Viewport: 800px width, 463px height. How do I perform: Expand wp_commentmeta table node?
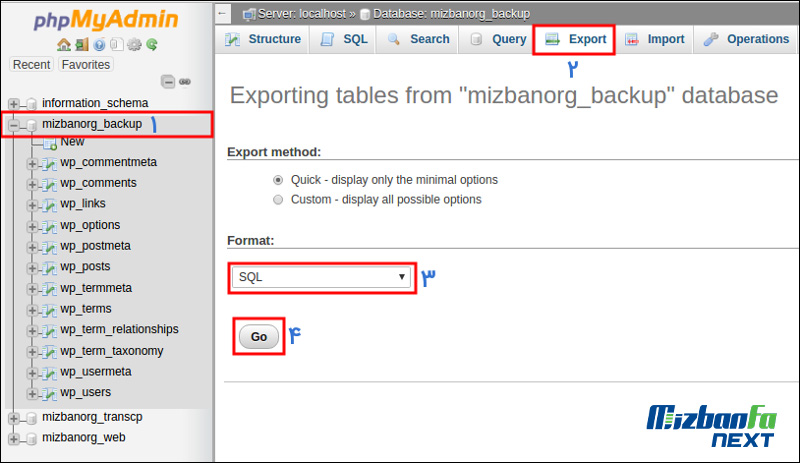[32, 164]
